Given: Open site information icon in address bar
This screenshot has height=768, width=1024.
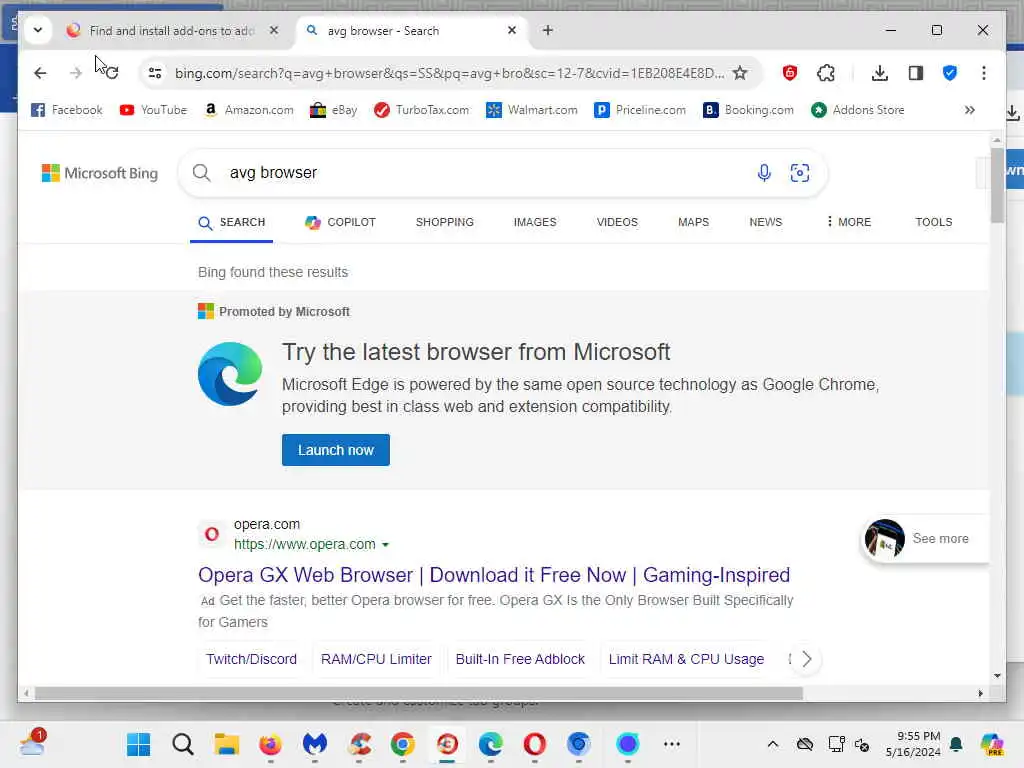Looking at the screenshot, I should pyautogui.click(x=155, y=73).
